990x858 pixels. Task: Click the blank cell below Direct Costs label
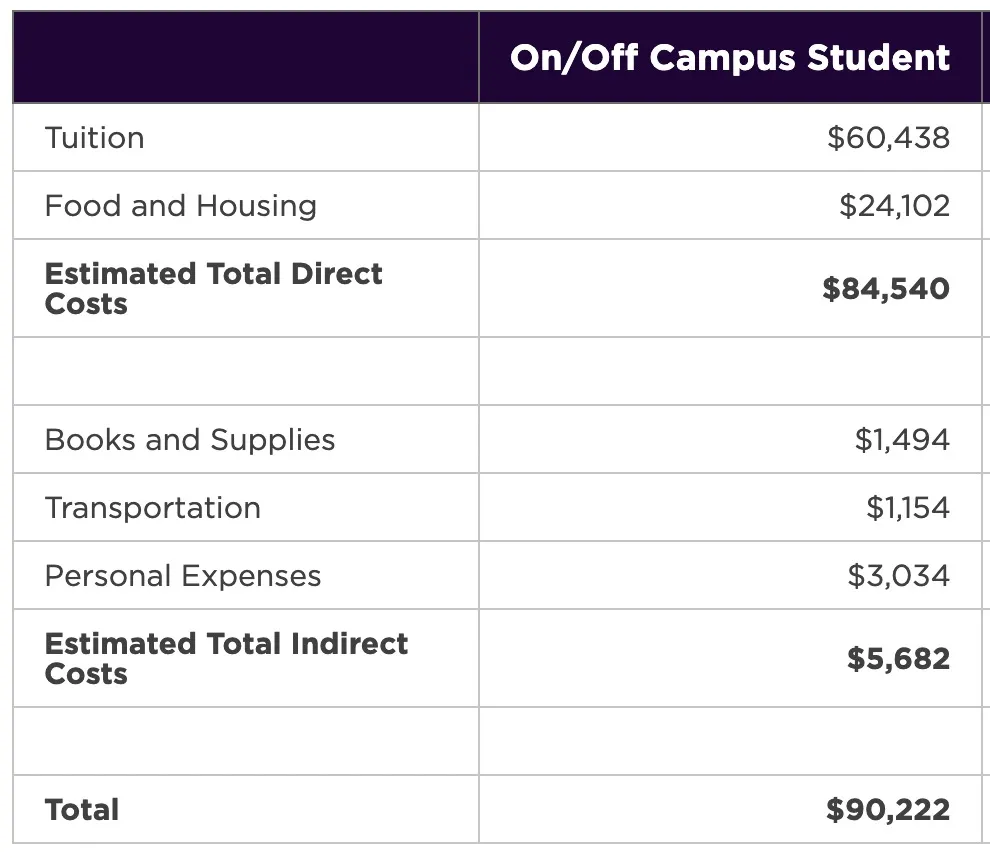click(x=245, y=371)
